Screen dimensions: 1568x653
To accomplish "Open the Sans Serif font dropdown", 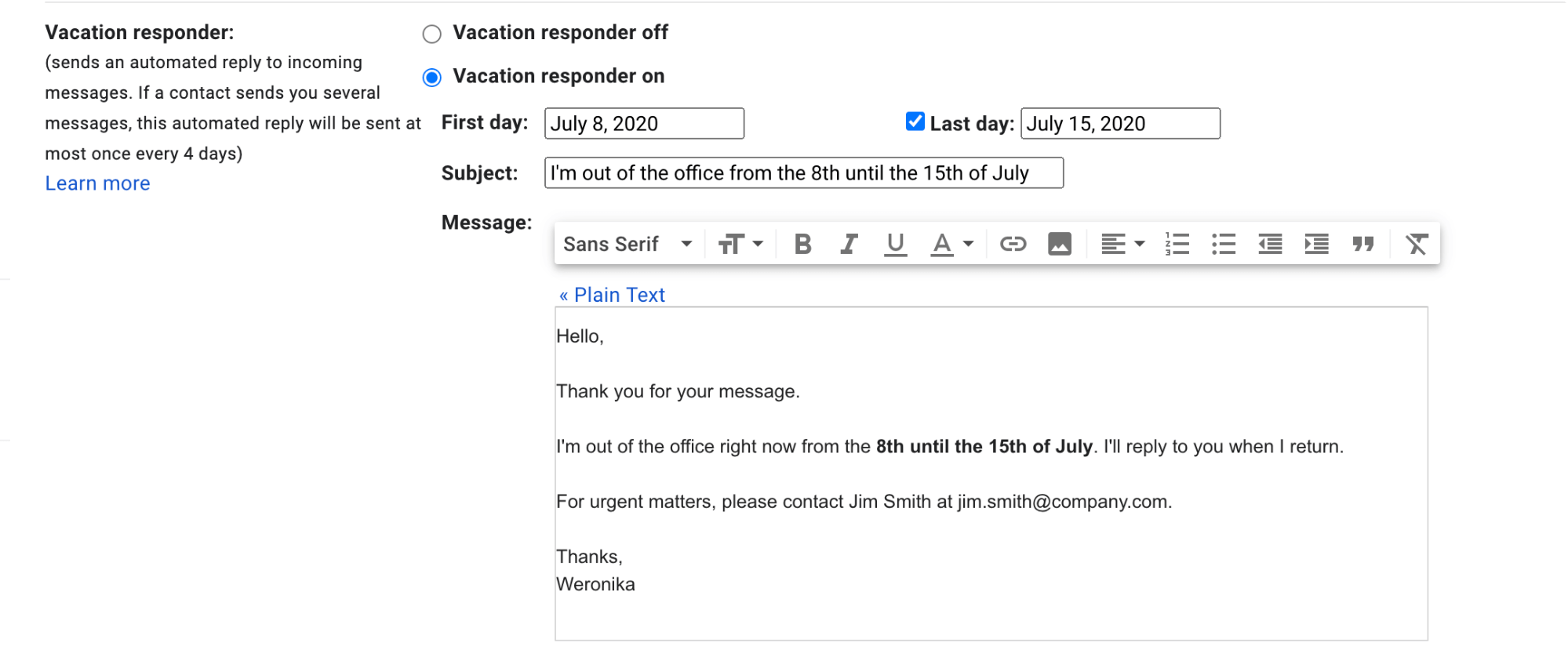I will (x=627, y=244).
